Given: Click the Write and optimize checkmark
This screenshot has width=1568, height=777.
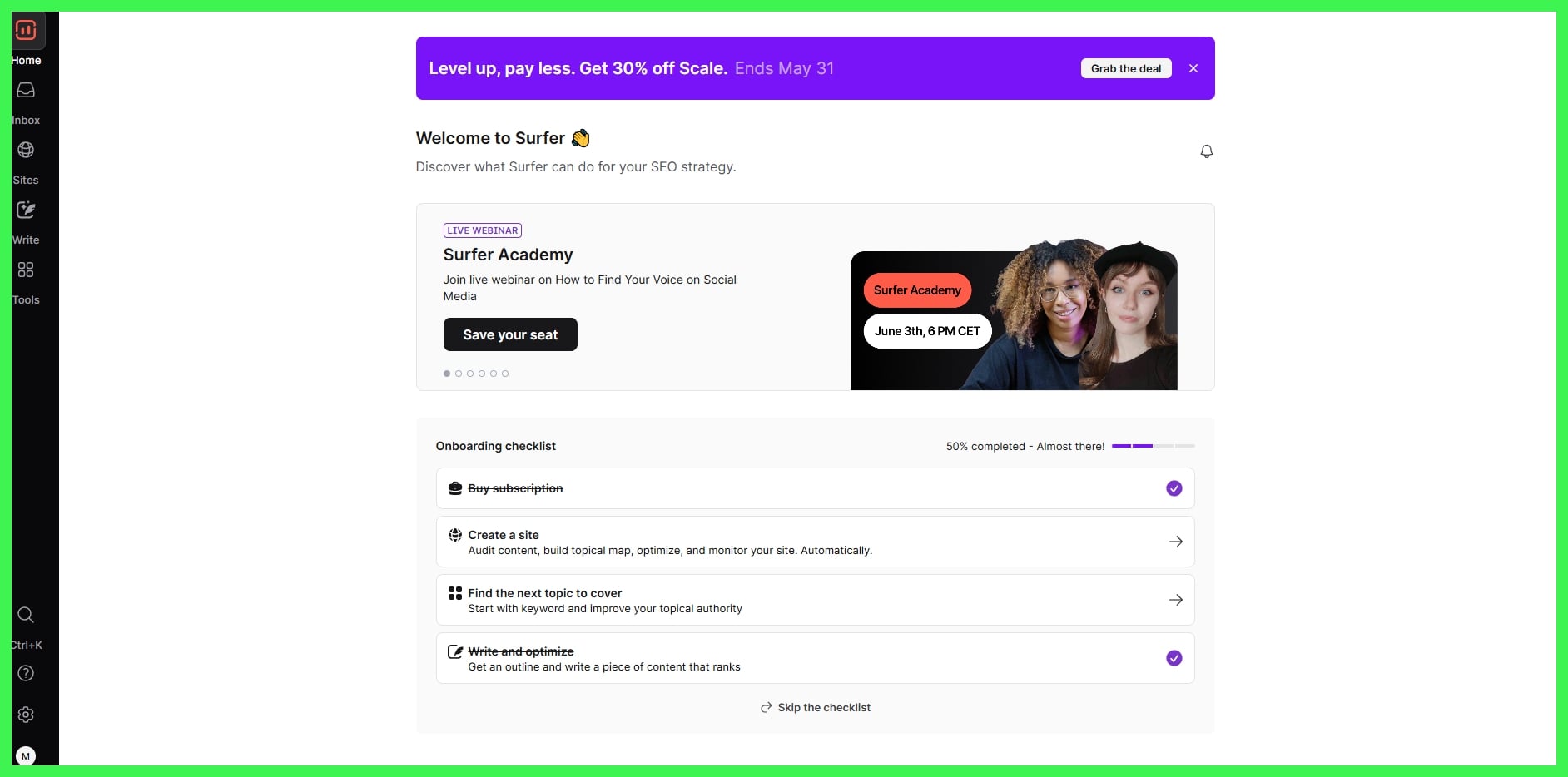Looking at the screenshot, I should click(x=1174, y=658).
